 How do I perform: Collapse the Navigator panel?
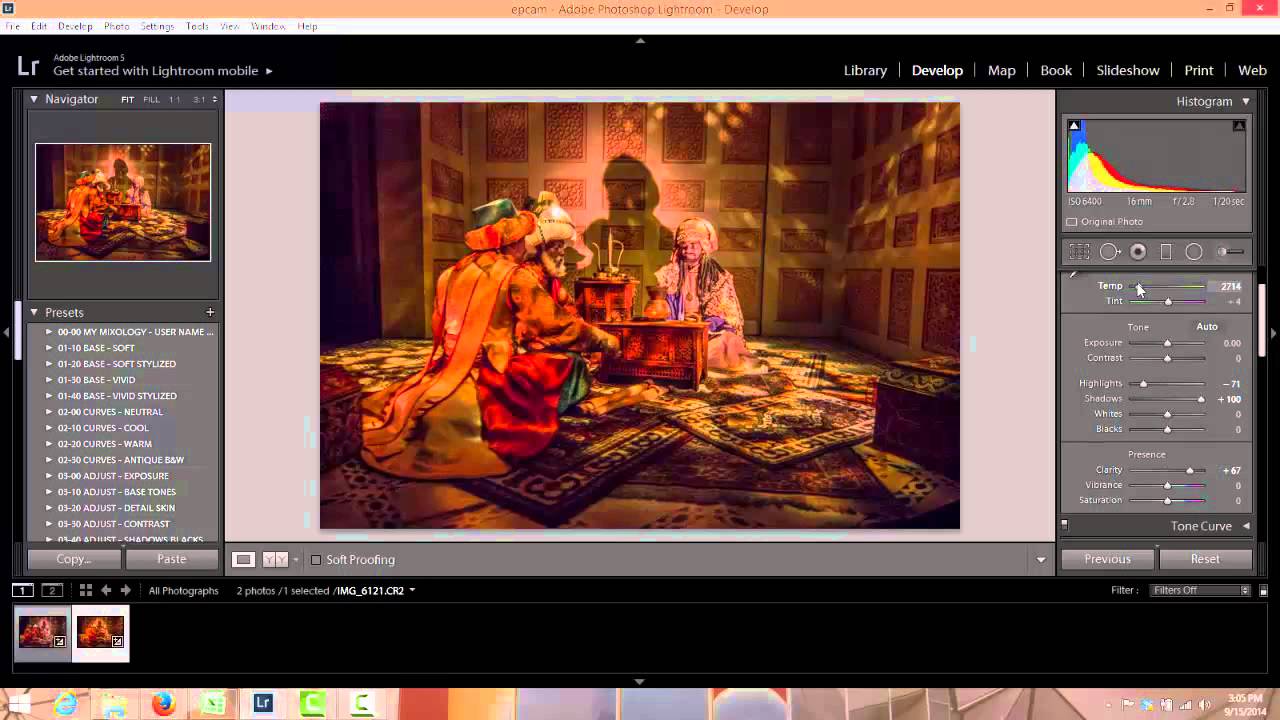34,99
